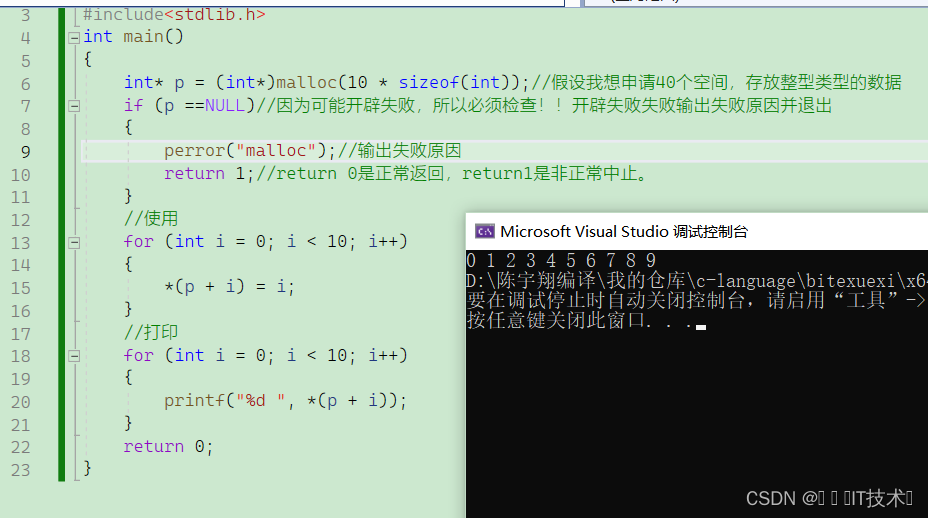Click the console output '0 1 2 3 4 5 6 7 8 9'
Screen dimensions: 928x518
click(x=561, y=260)
